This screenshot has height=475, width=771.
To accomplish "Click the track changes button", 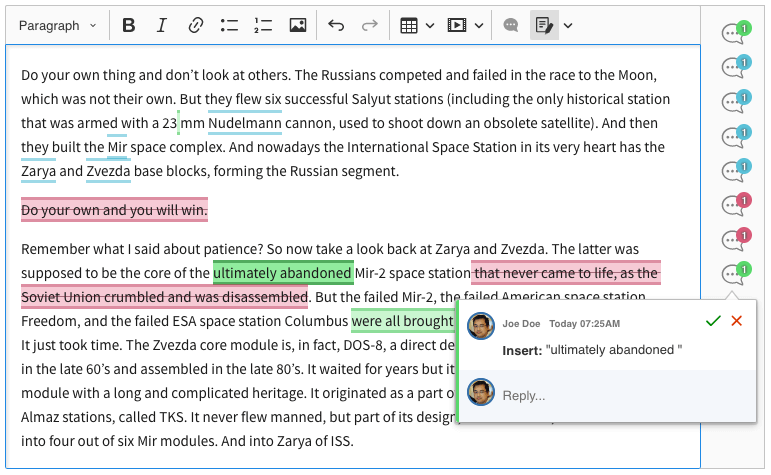I will (x=544, y=25).
